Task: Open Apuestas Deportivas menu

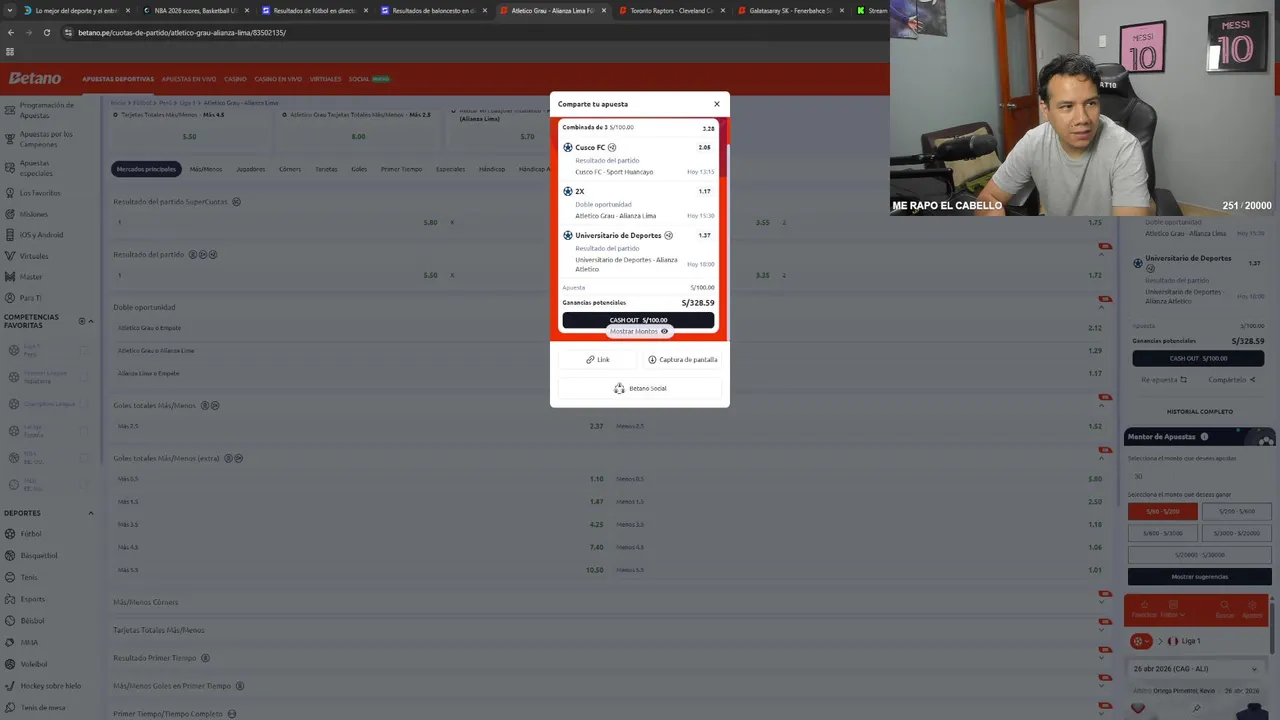Action: tap(118, 79)
